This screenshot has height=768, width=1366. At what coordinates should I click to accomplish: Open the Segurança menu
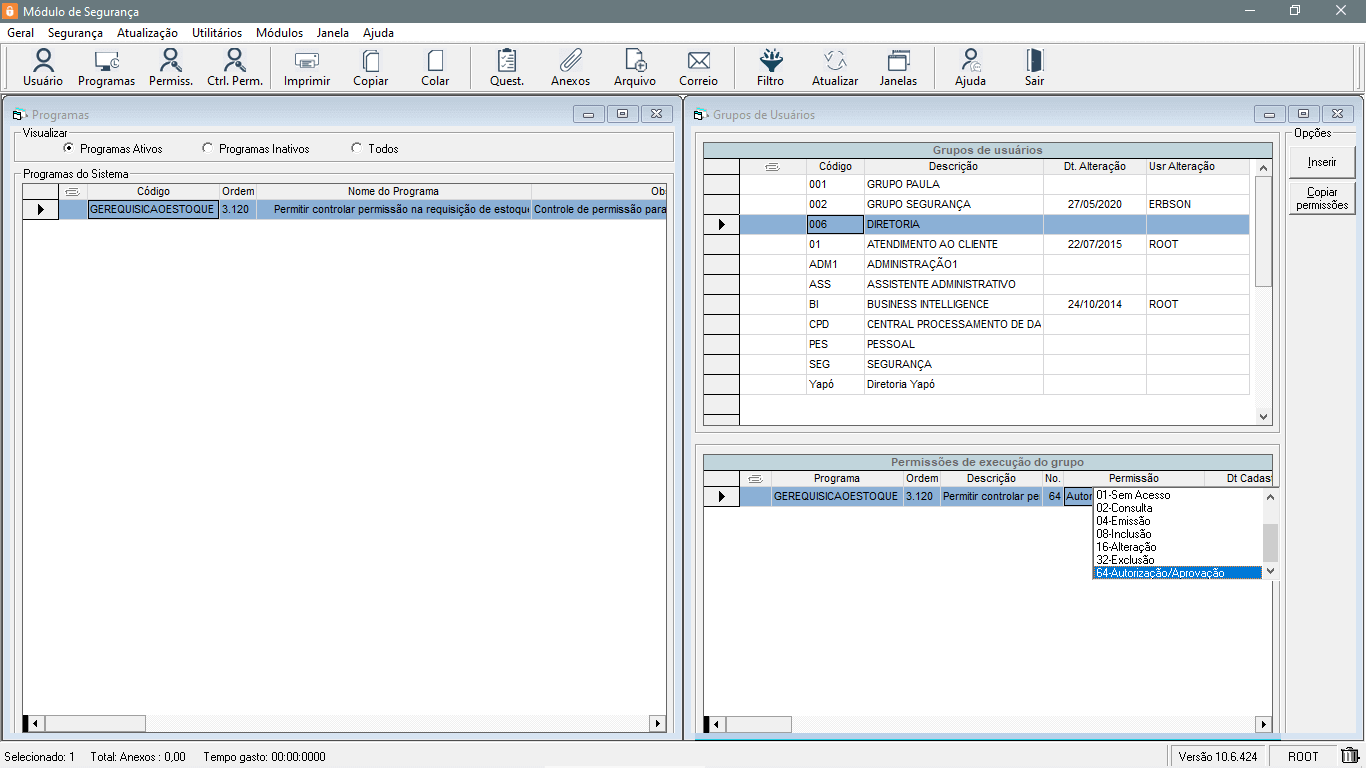click(75, 33)
